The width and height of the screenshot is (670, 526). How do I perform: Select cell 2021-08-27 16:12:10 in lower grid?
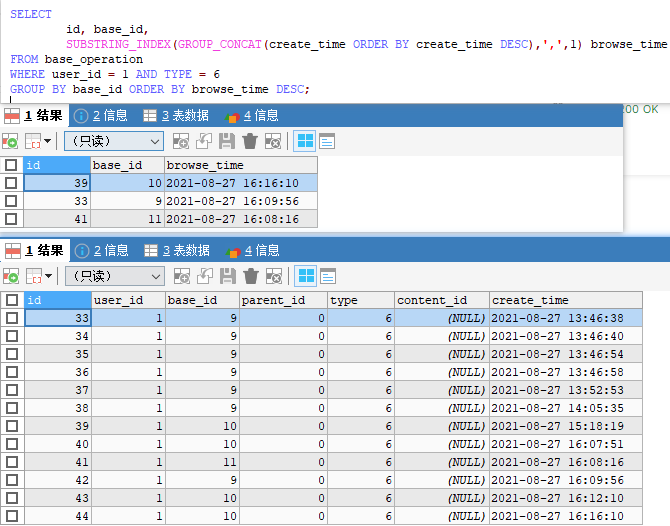pos(565,498)
